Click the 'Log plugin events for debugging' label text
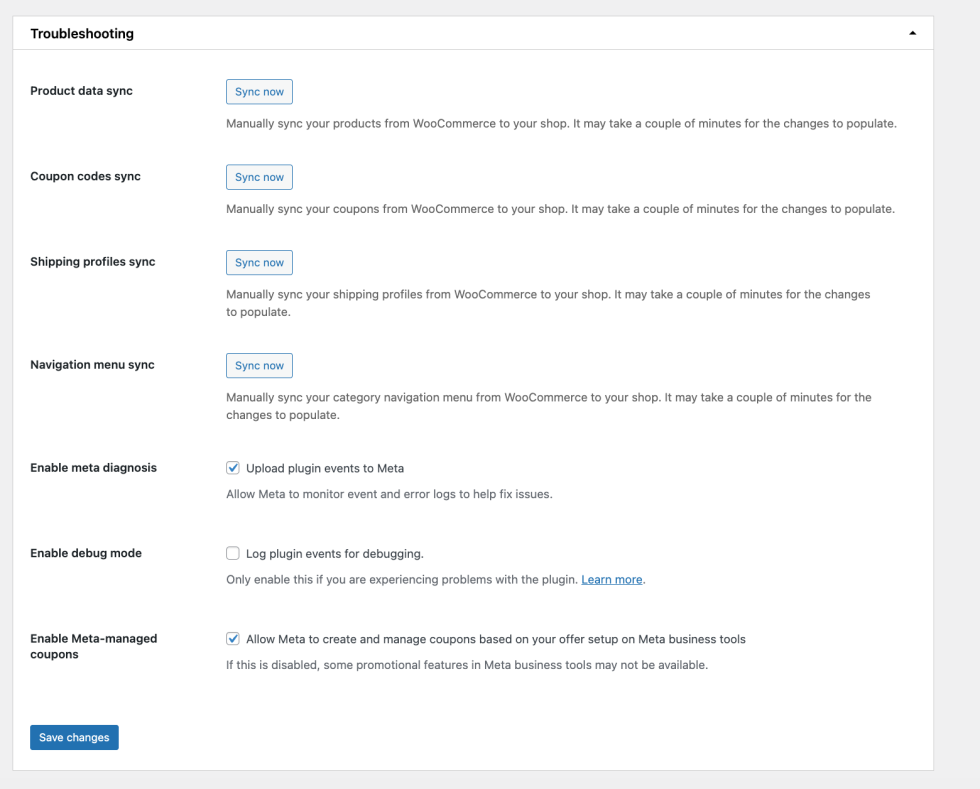Screen dimensions: 980x789 (x=335, y=553)
